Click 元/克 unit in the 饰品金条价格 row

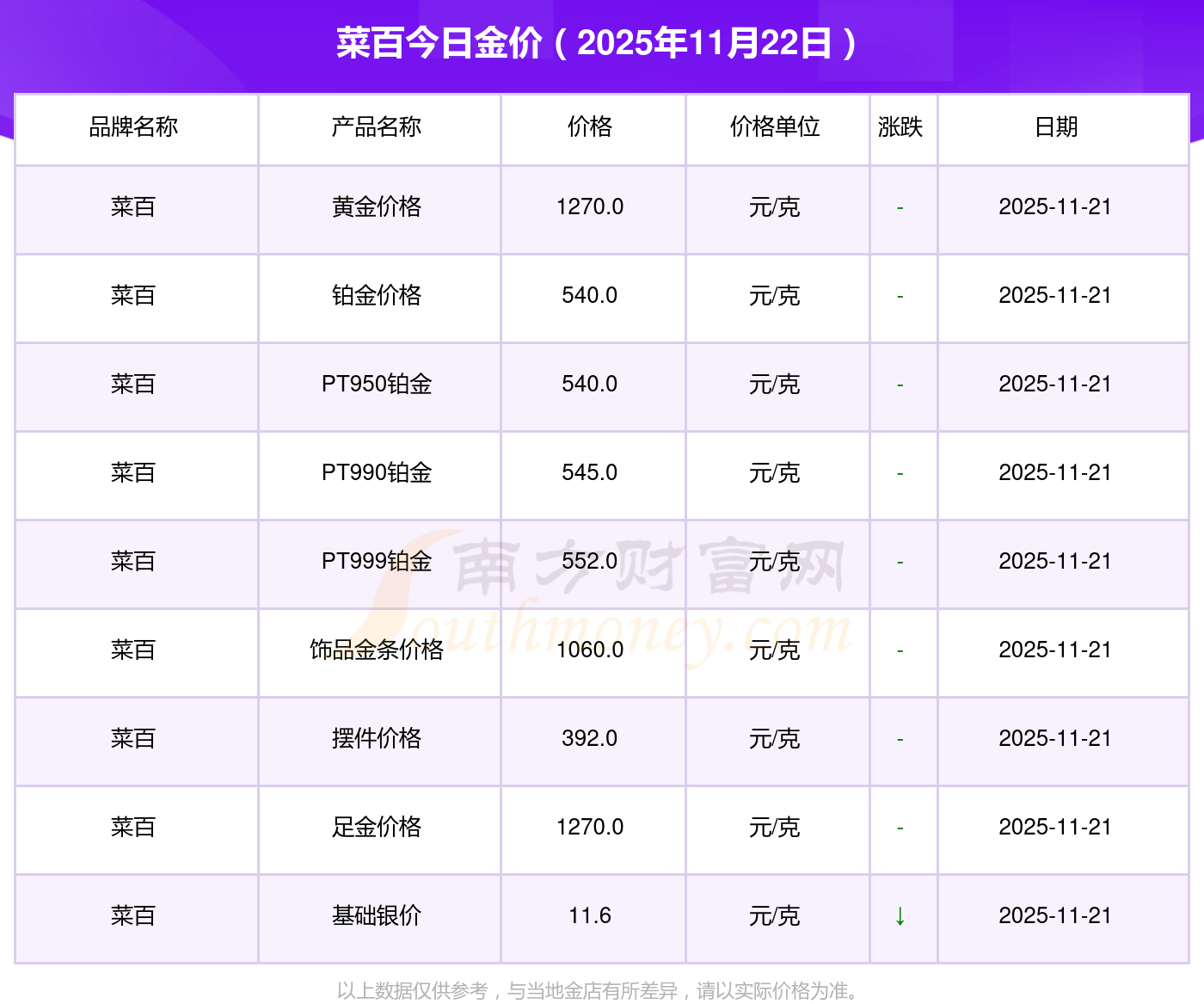775,650
